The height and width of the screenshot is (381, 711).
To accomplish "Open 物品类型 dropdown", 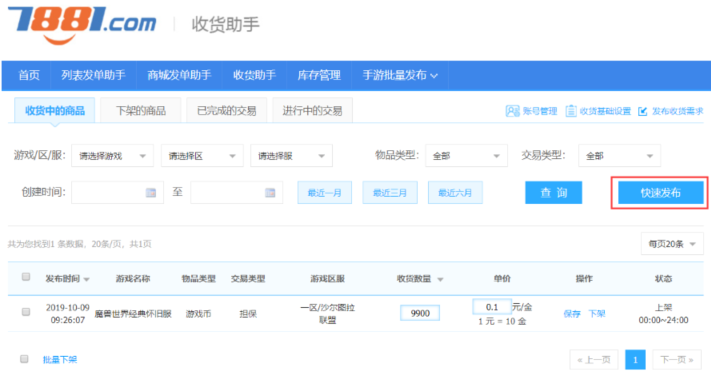I will coord(467,156).
